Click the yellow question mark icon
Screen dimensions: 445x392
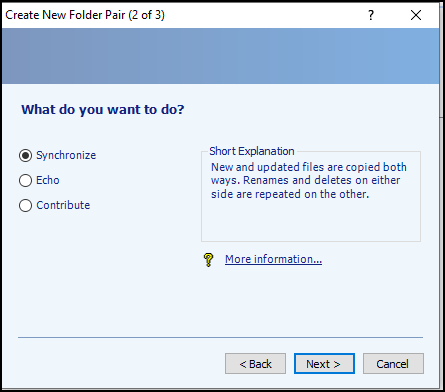[x=209, y=259]
